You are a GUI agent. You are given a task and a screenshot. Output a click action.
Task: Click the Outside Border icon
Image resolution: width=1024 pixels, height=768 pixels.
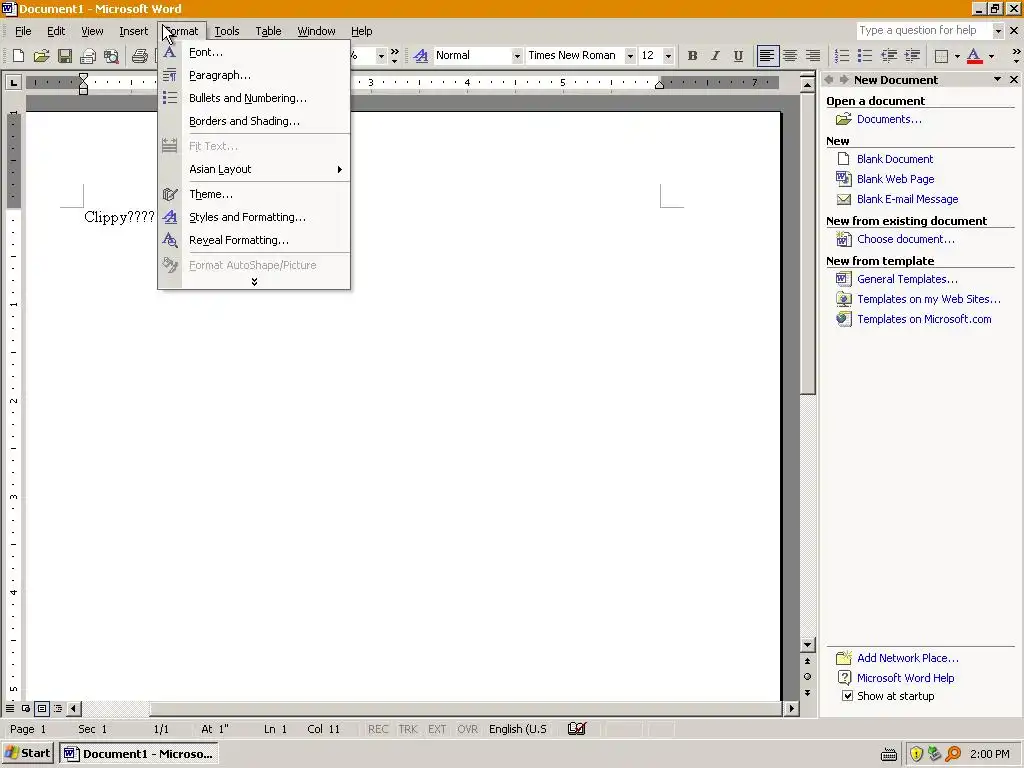click(x=941, y=56)
